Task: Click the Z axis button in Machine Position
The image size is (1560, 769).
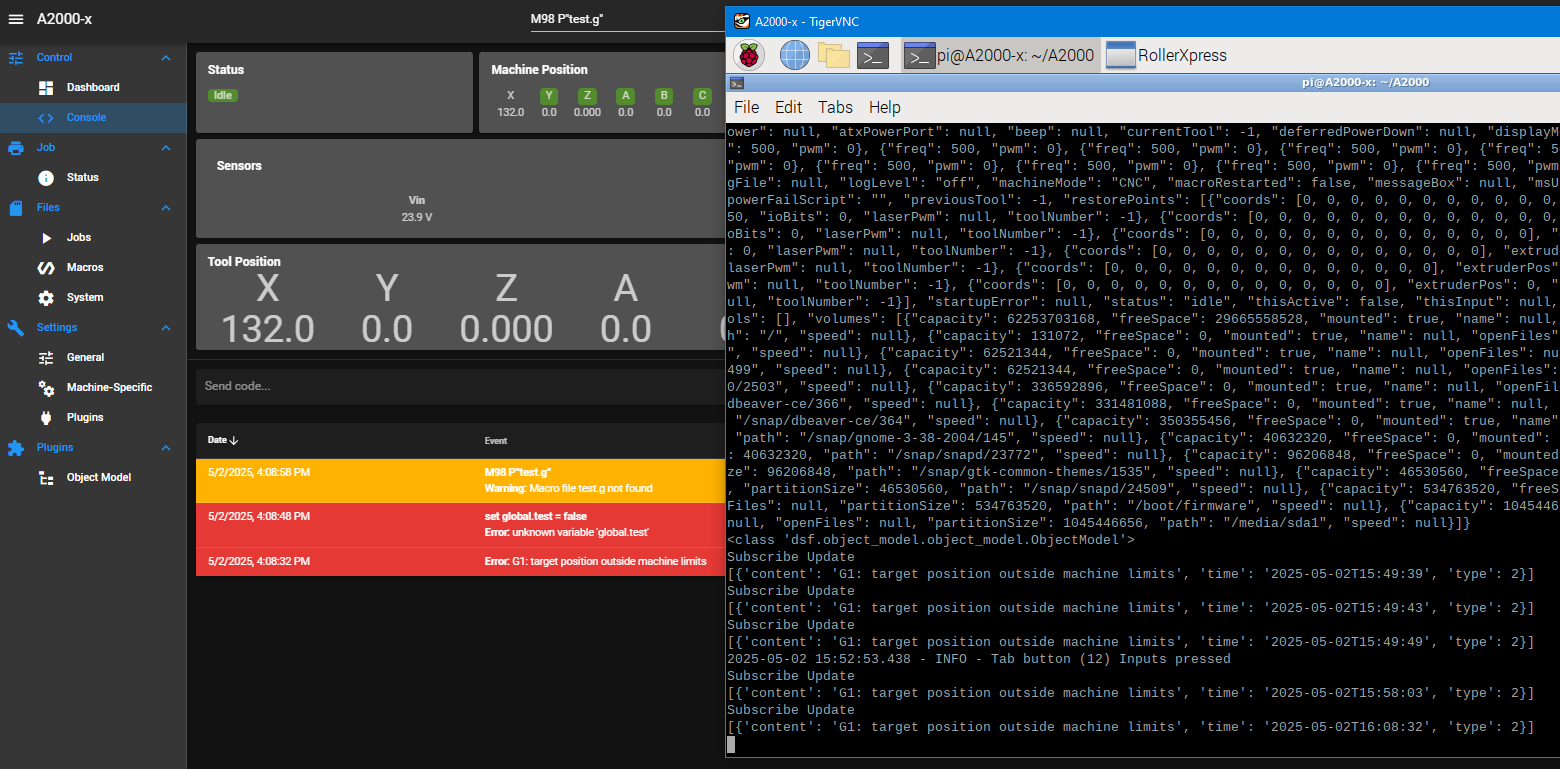Action: pyautogui.click(x=587, y=96)
